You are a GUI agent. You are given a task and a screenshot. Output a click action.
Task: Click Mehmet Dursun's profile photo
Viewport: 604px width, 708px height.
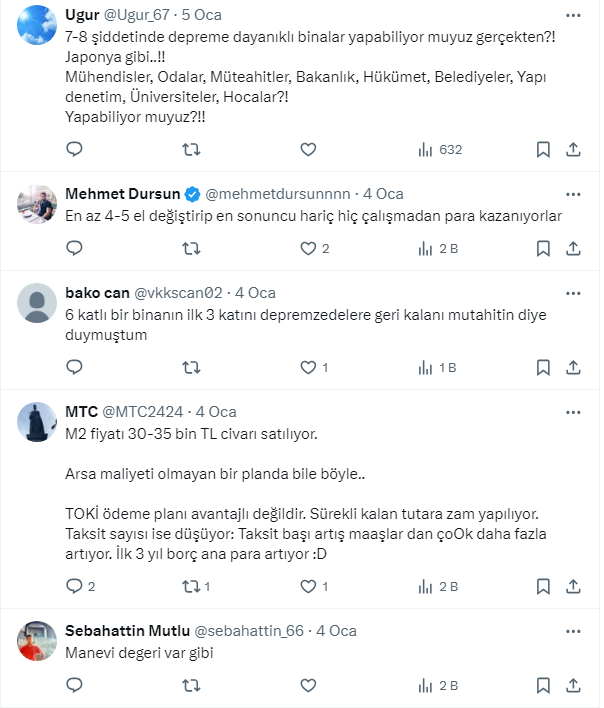[37, 204]
